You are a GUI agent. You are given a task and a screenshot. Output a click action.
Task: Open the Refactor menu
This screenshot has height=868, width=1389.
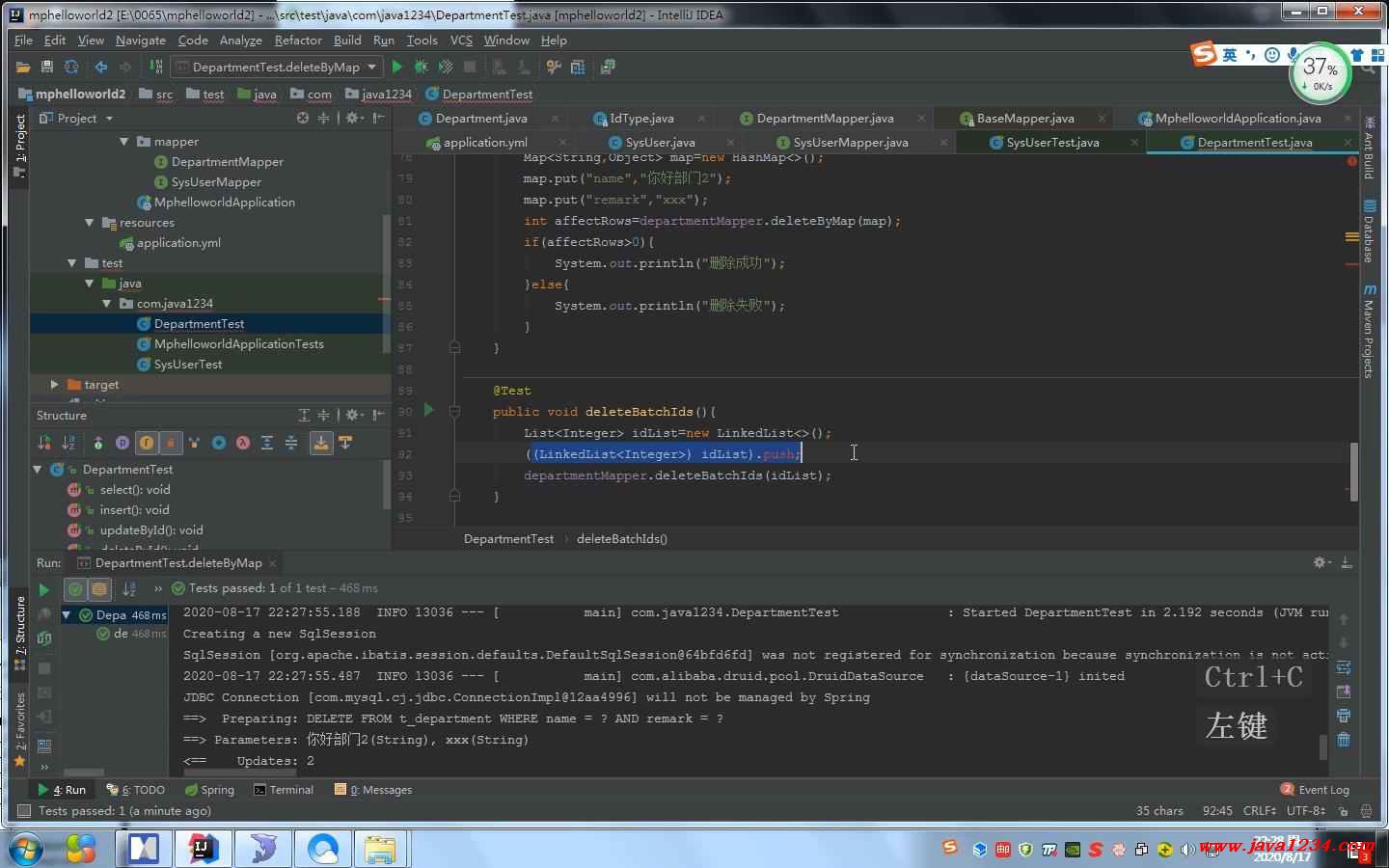tap(298, 40)
